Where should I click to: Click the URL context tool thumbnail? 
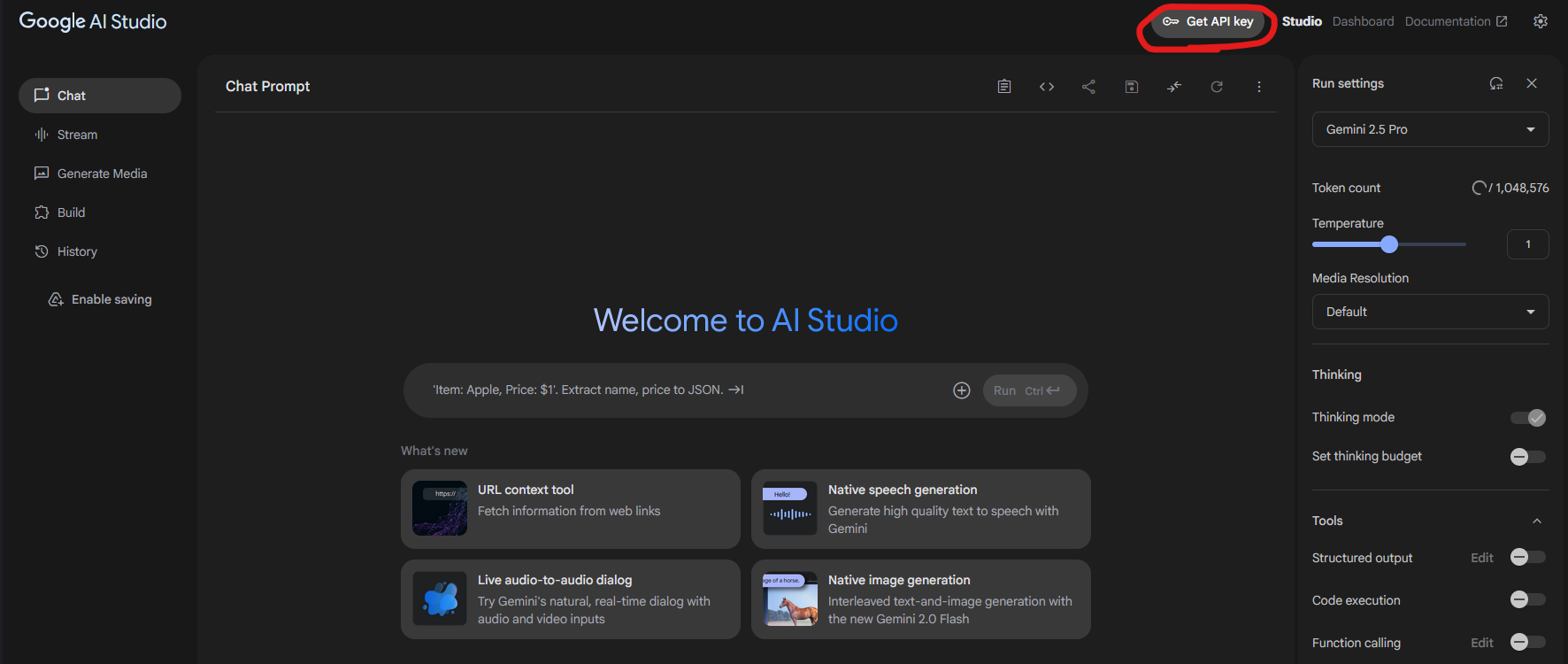pos(440,508)
